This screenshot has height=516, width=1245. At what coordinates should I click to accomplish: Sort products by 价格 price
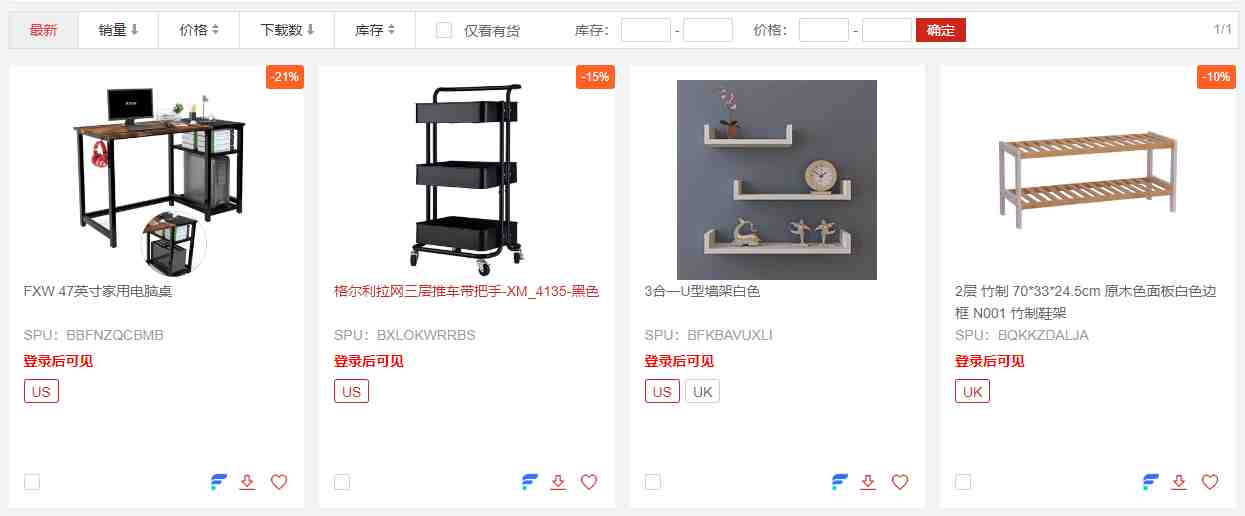(x=199, y=30)
